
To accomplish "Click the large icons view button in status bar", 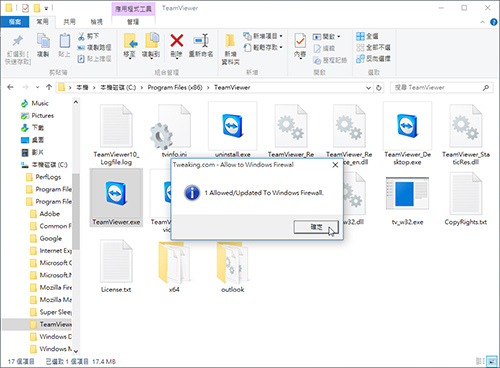I will (x=492, y=361).
